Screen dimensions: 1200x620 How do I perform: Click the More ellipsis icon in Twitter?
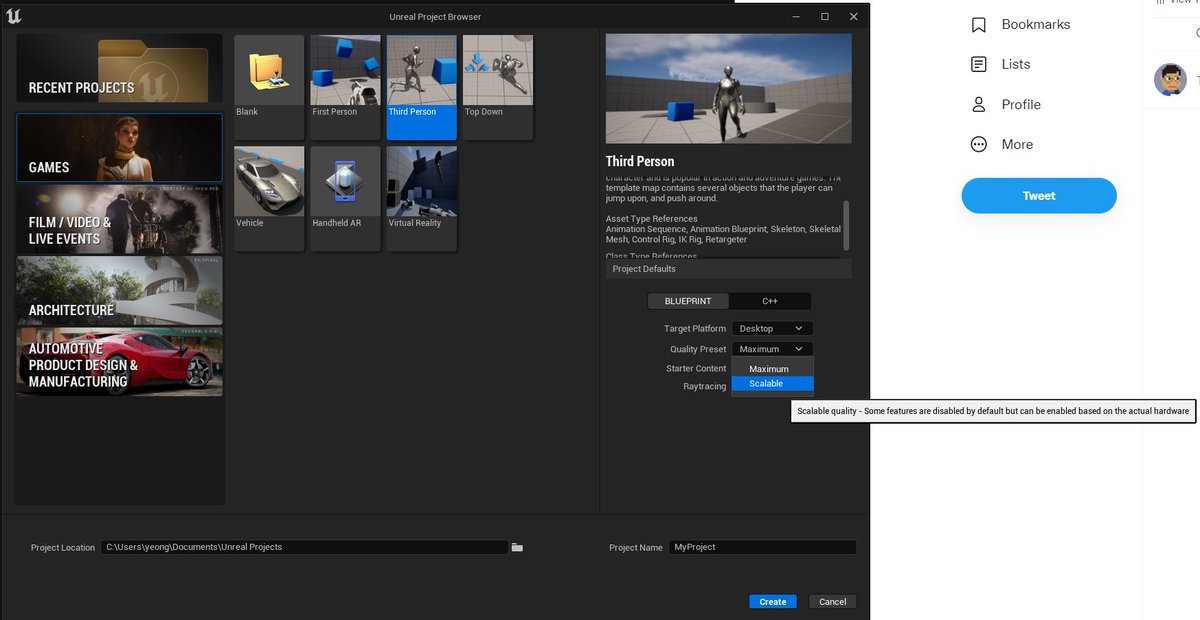pos(979,144)
